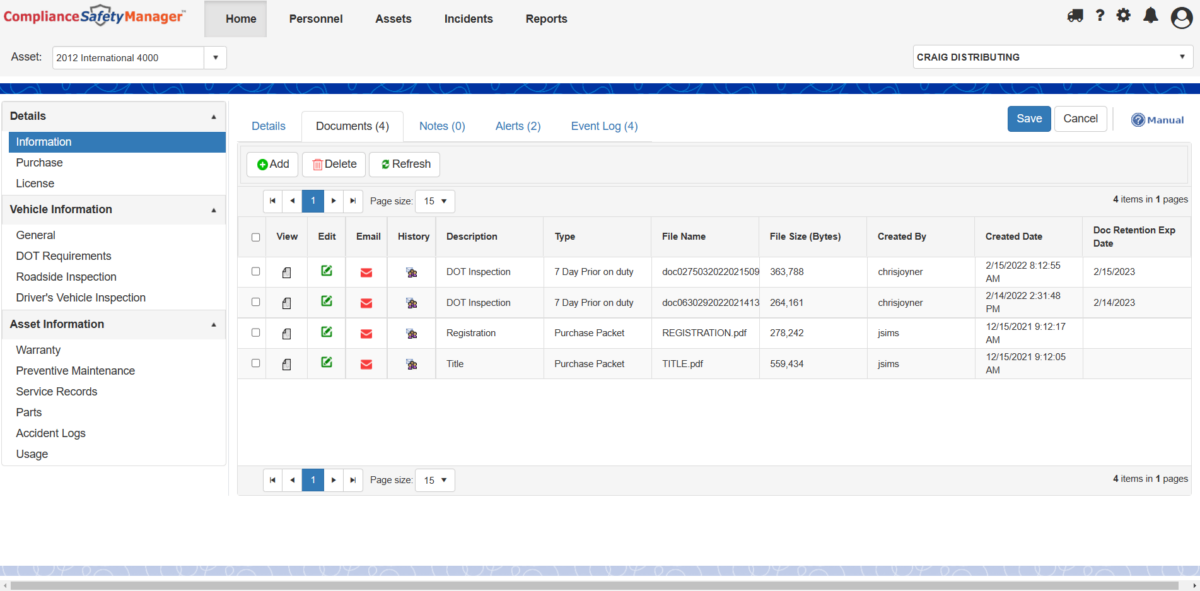Open the notifications bell icon
Screen dimensions: 1200x591
1150,15
